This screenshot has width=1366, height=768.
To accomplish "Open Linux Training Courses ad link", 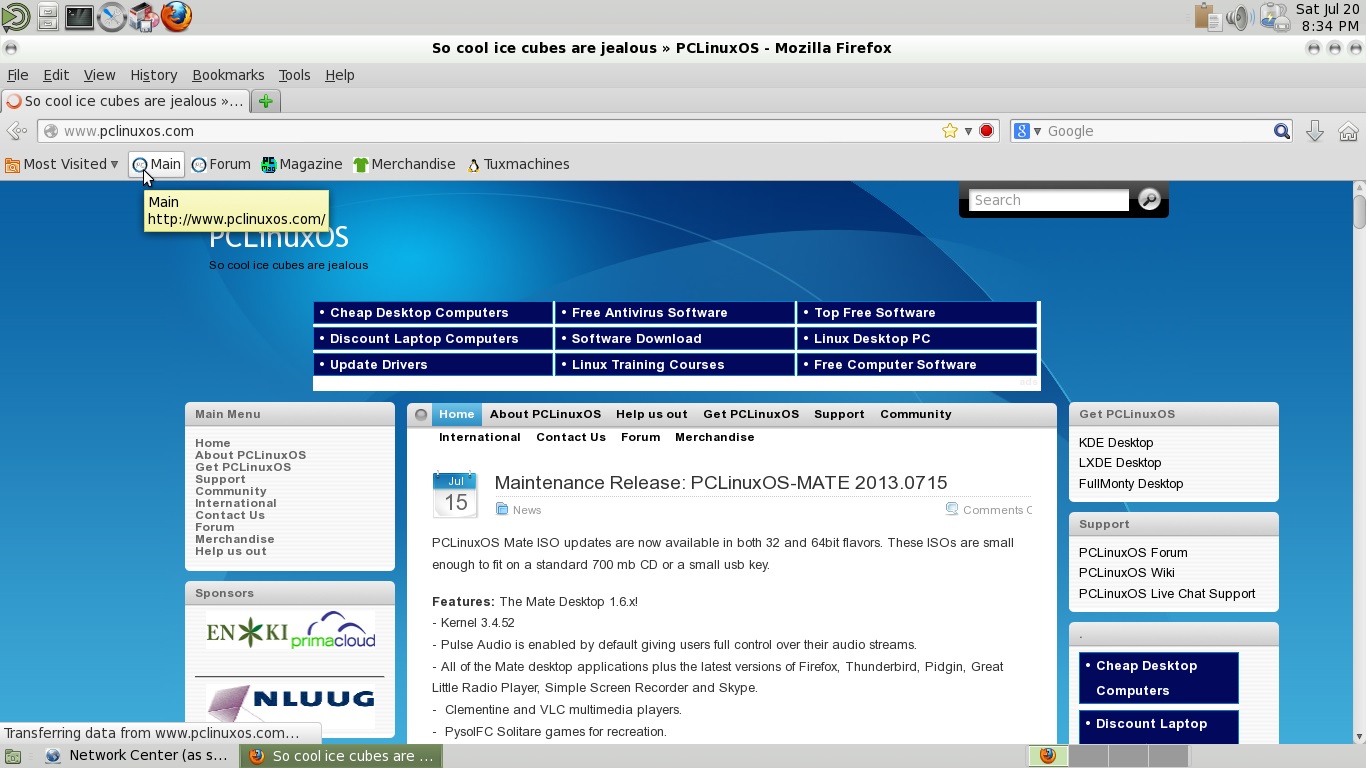I will pos(648,365).
